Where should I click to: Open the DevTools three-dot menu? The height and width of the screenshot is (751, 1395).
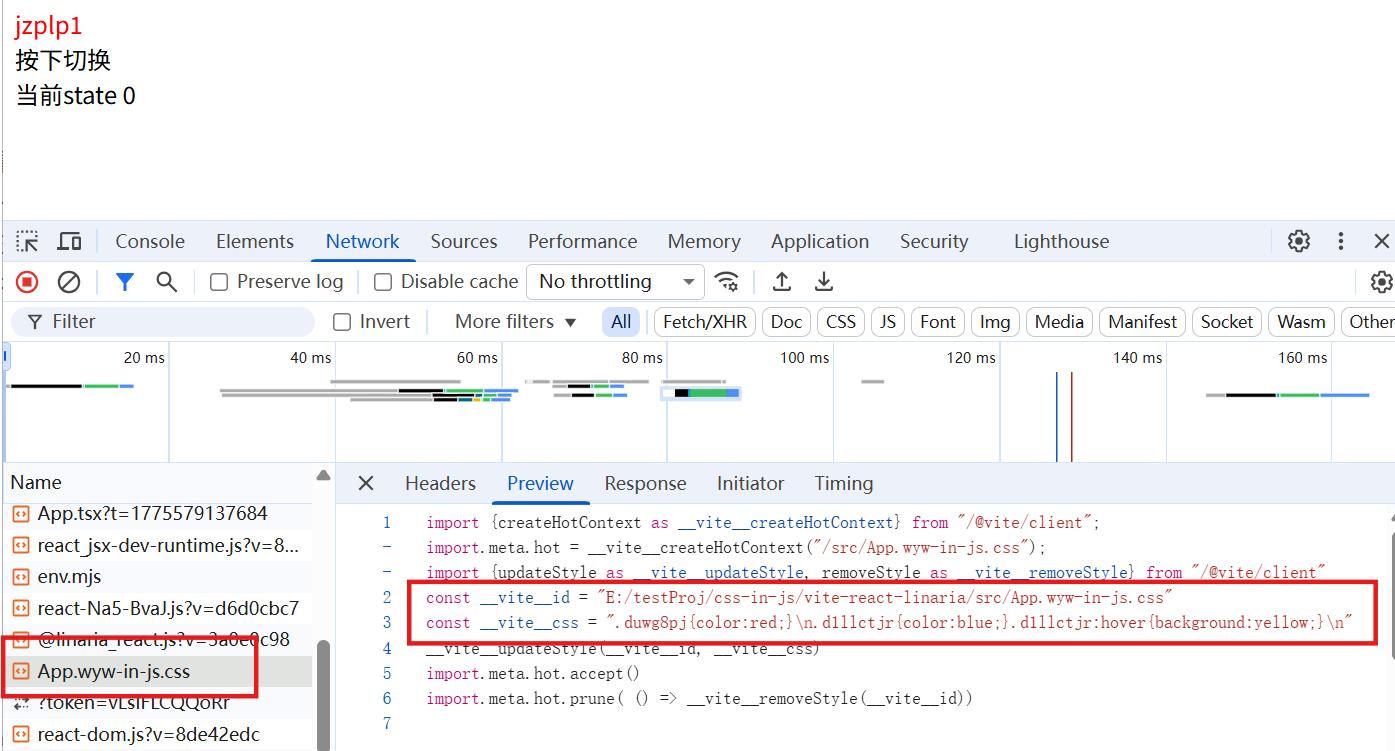coord(1341,241)
